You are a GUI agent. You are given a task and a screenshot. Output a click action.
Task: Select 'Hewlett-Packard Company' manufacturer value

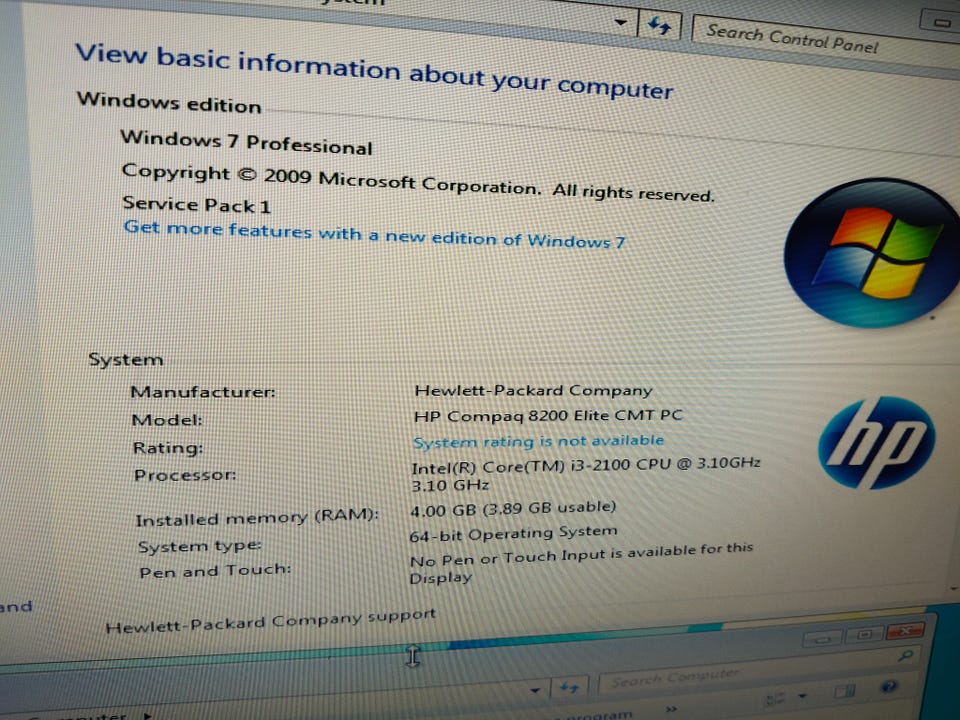(x=533, y=391)
